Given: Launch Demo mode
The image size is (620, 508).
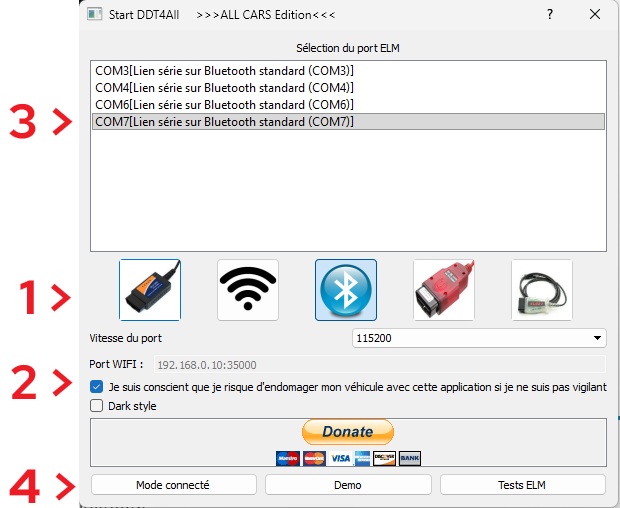Looking at the screenshot, I should click(348, 485).
